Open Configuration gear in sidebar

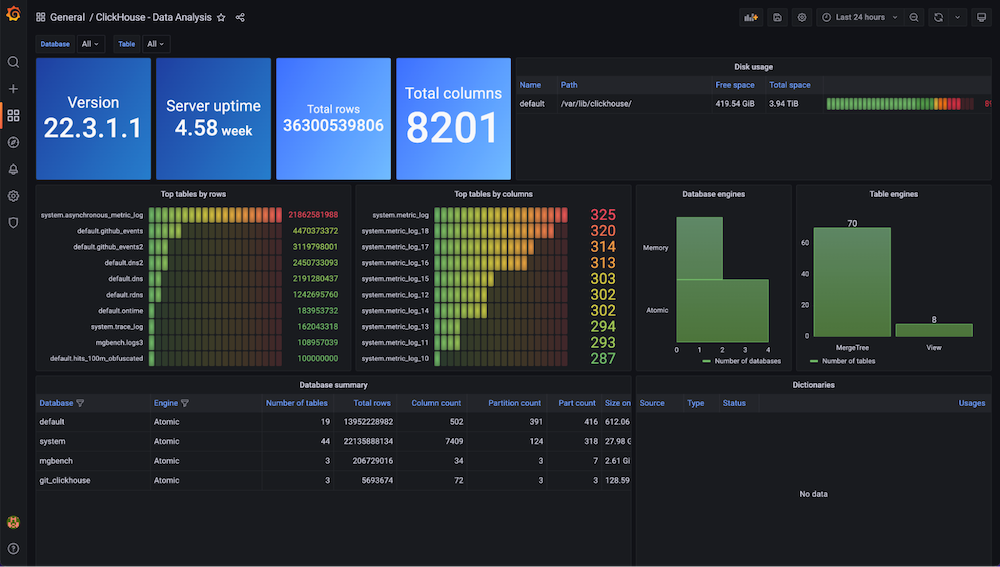pos(13,196)
